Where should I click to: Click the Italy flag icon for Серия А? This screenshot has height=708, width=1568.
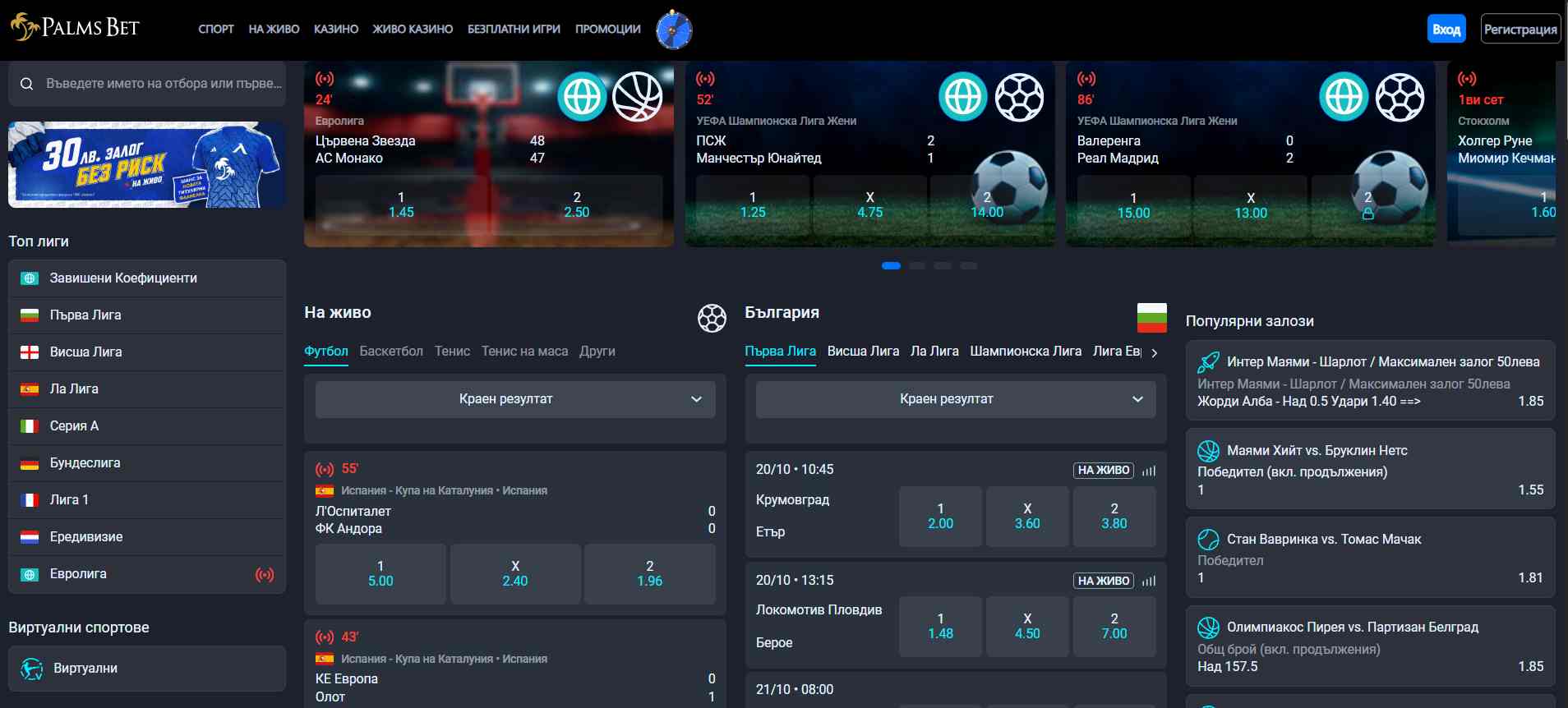[x=30, y=426]
